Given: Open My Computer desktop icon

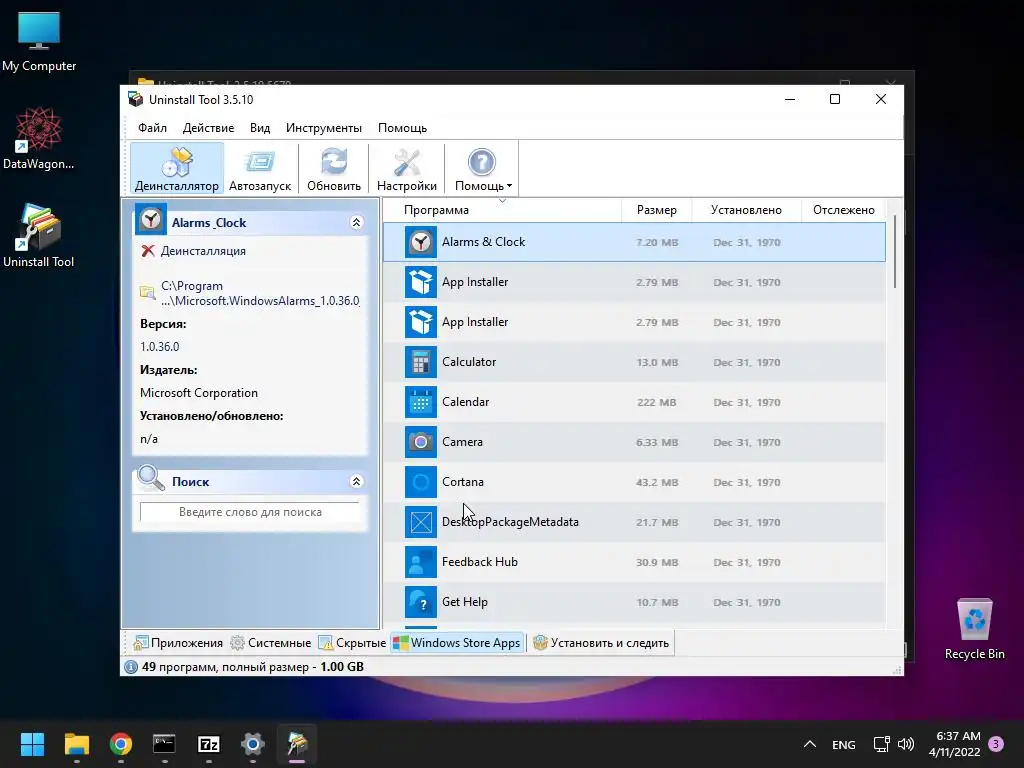Looking at the screenshot, I should click(39, 42).
